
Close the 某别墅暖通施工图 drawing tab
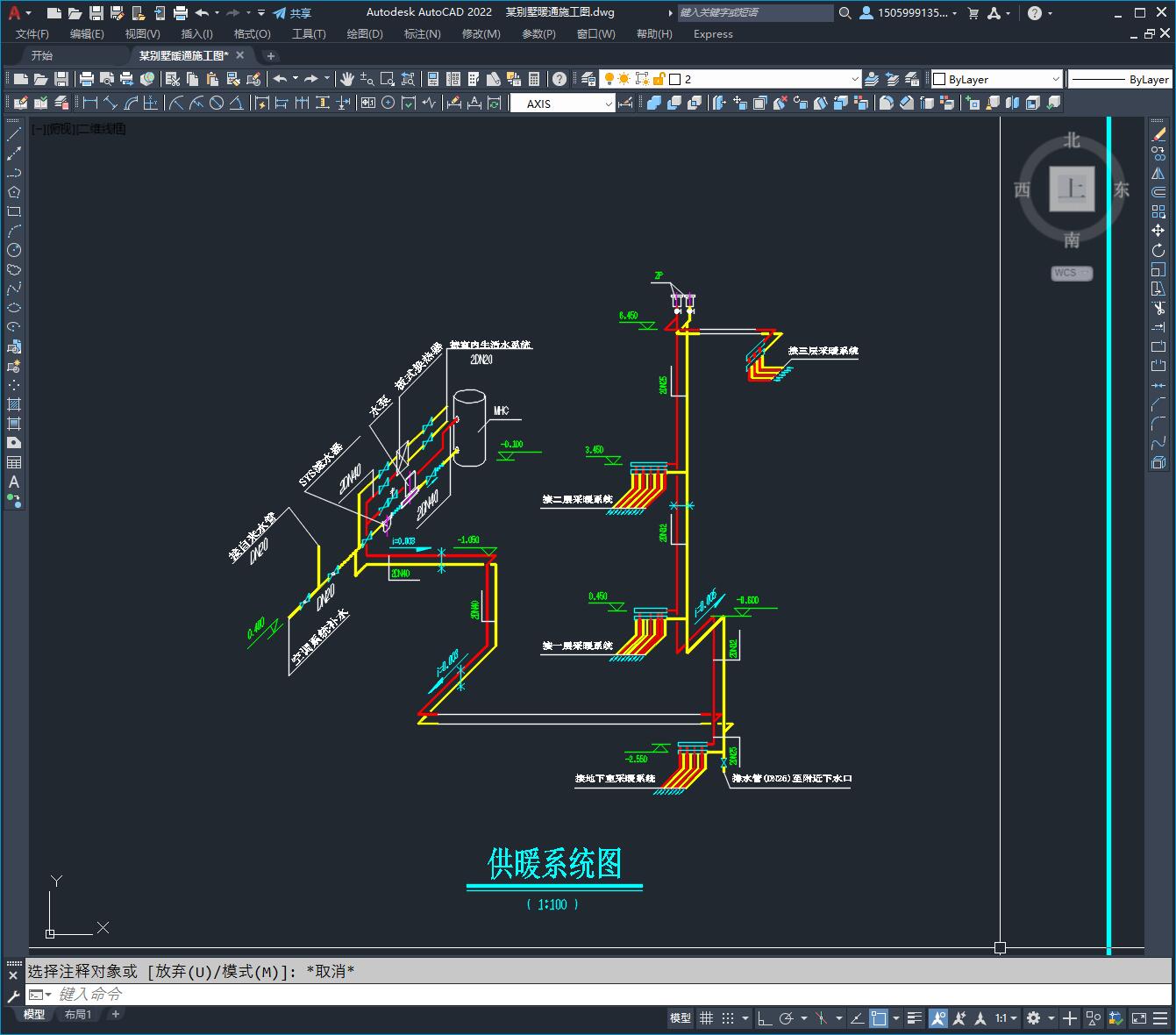pyautogui.click(x=240, y=55)
